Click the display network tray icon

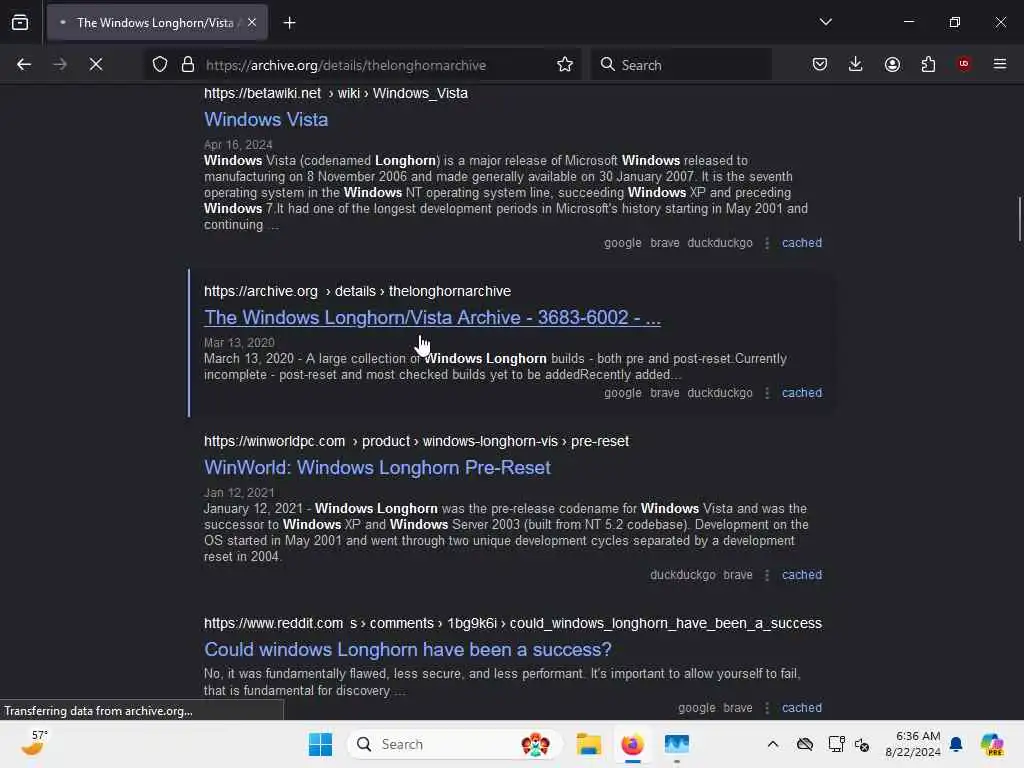click(x=836, y=744)
